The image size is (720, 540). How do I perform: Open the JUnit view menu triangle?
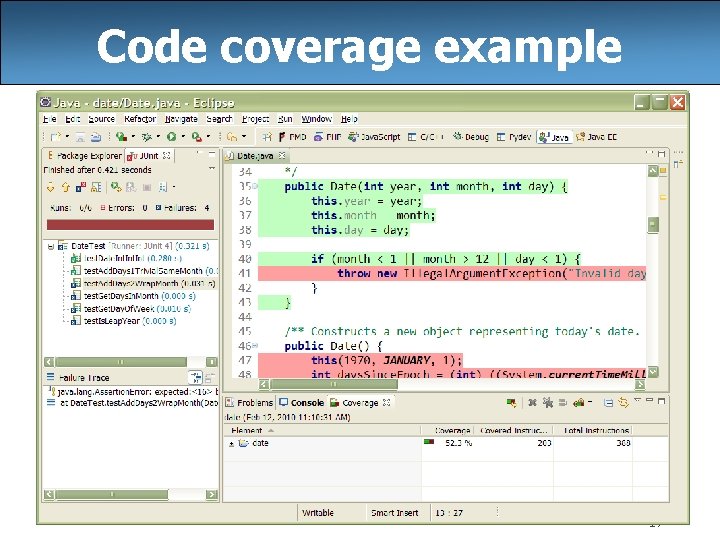coord(212,169)
